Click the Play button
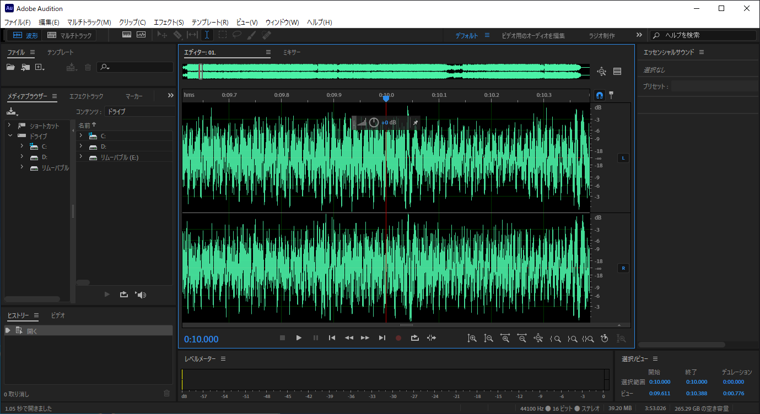 point(299,338)
